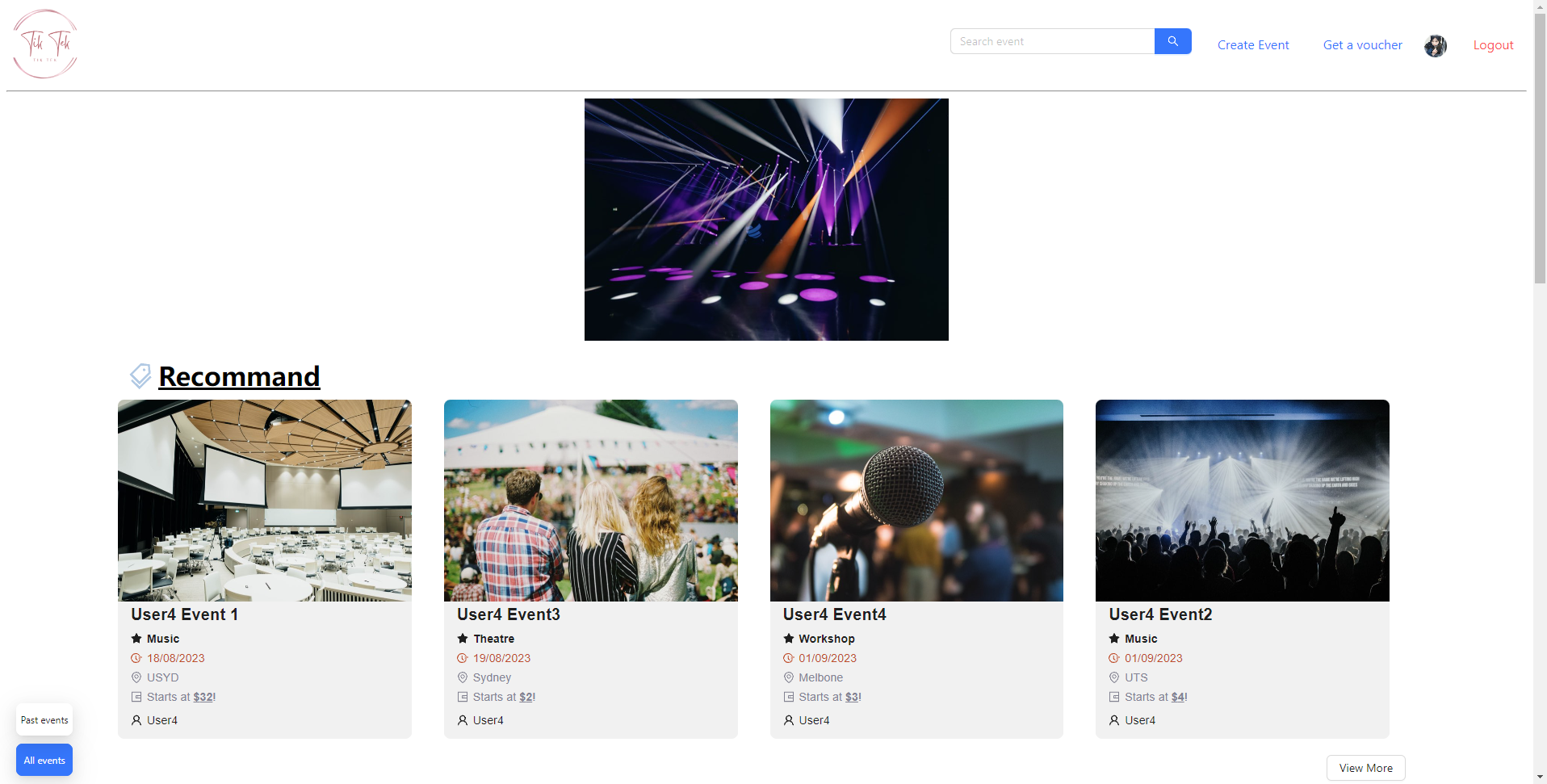Select the search magnifying glass icon
Screen dimensions: 1547x784
tap(1172, 40)
